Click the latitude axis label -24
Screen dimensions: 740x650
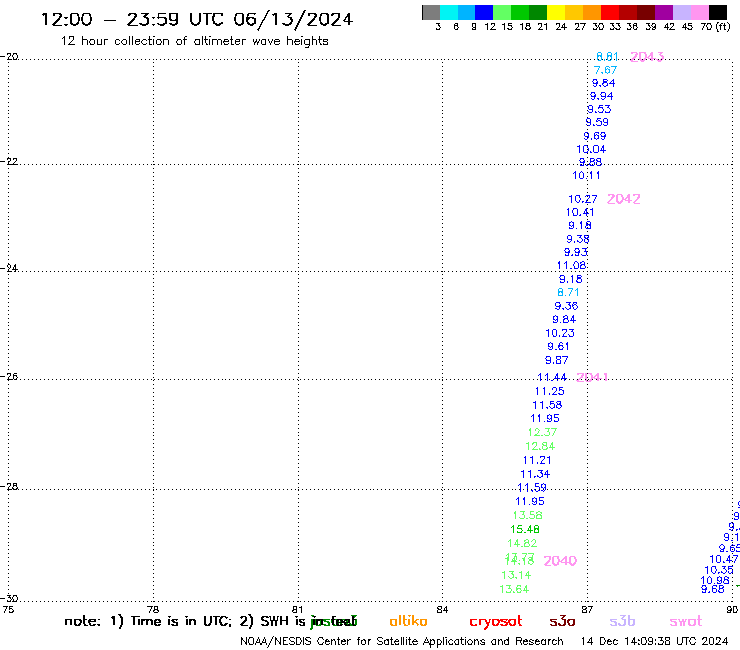(x=9, y=268)
